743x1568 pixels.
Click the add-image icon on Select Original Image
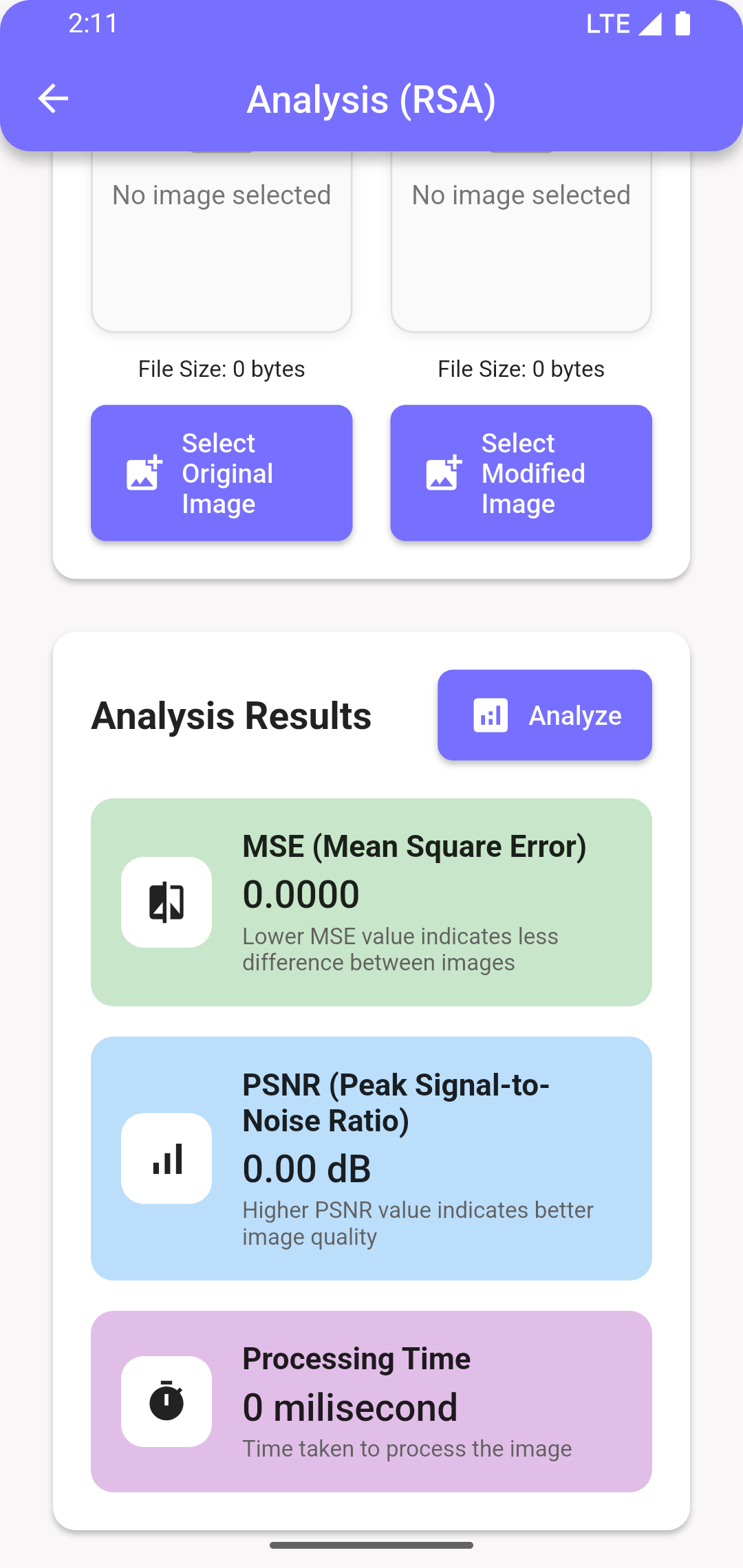click(144, 472)
